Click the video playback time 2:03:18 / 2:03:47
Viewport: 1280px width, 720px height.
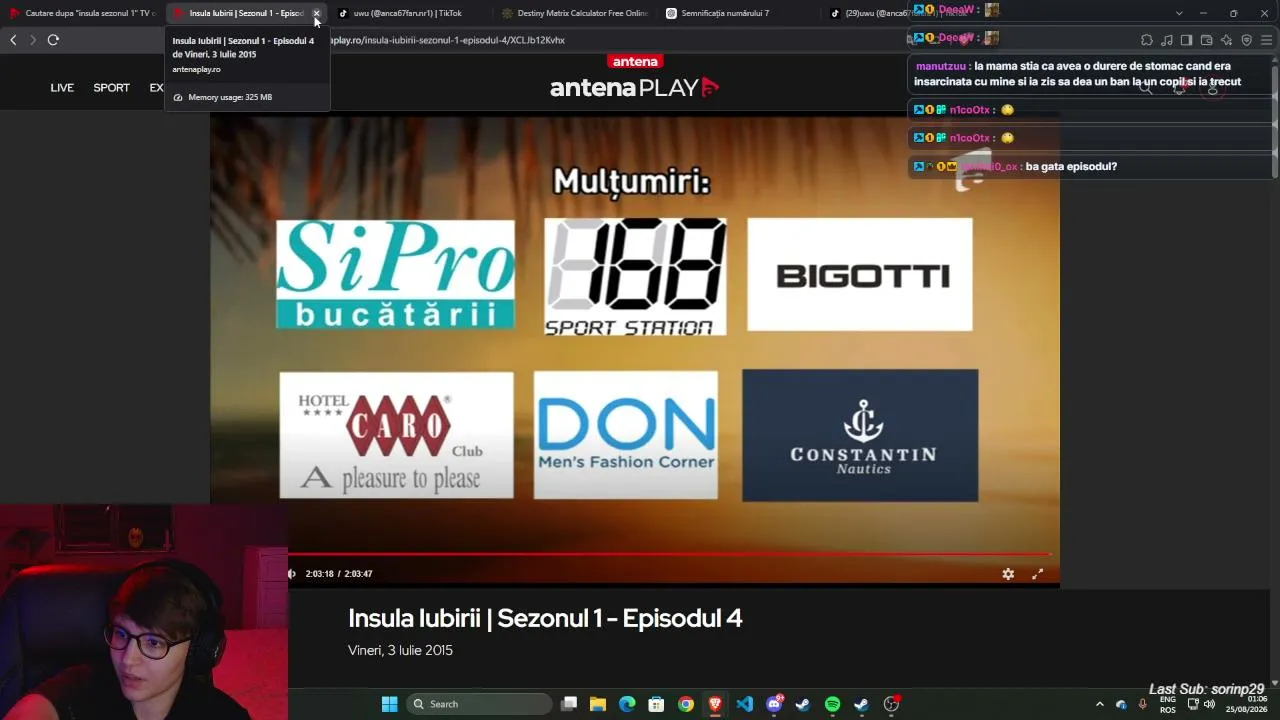(x=339, y=574)
